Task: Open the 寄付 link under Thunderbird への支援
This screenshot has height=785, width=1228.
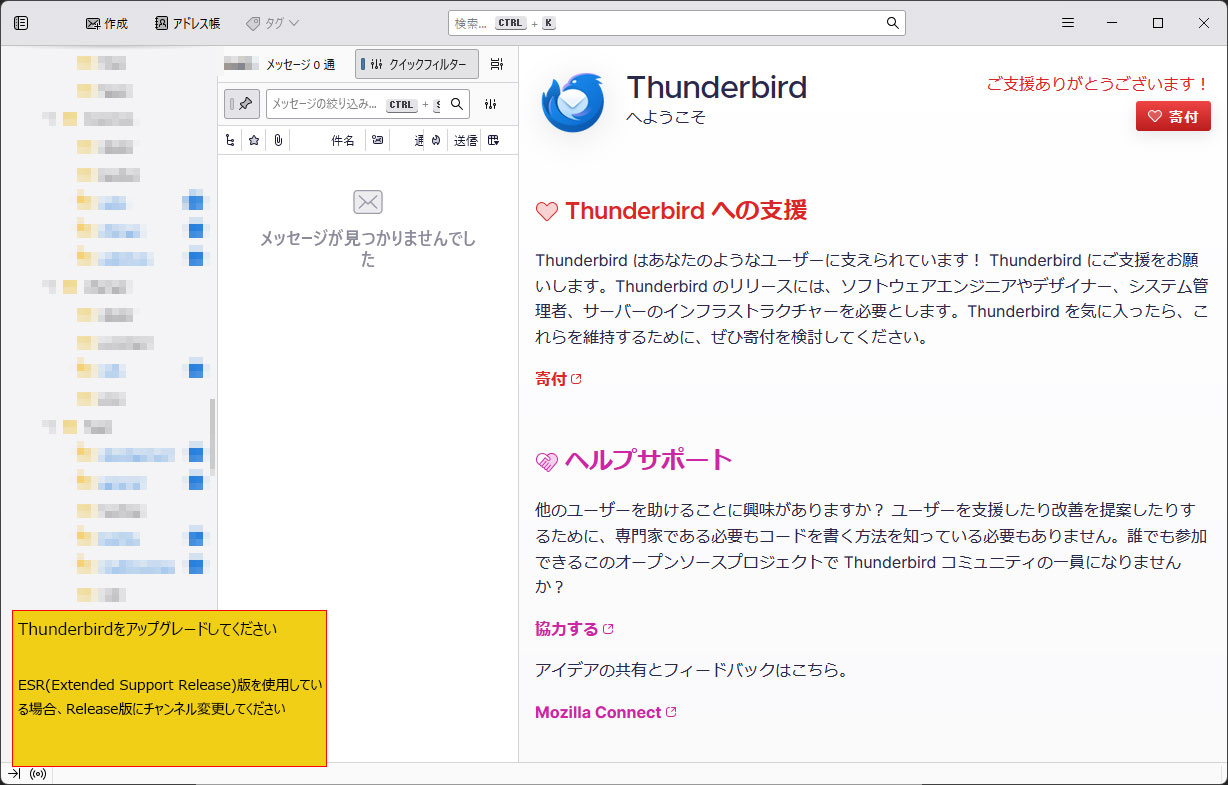Action: [559, 379]
